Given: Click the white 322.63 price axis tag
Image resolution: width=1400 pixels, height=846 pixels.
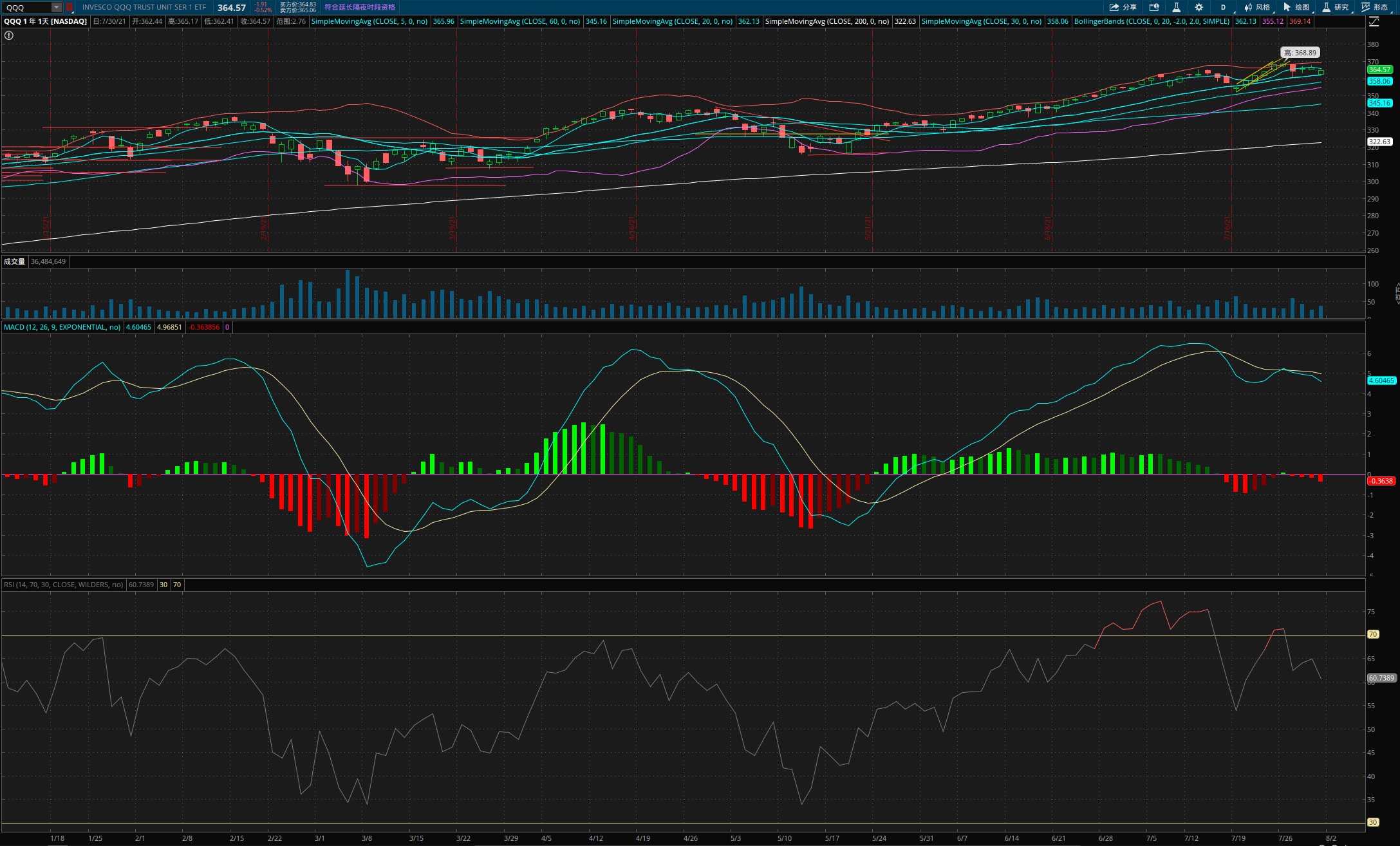Looking at the screenshot, I should pos(1379,142).
